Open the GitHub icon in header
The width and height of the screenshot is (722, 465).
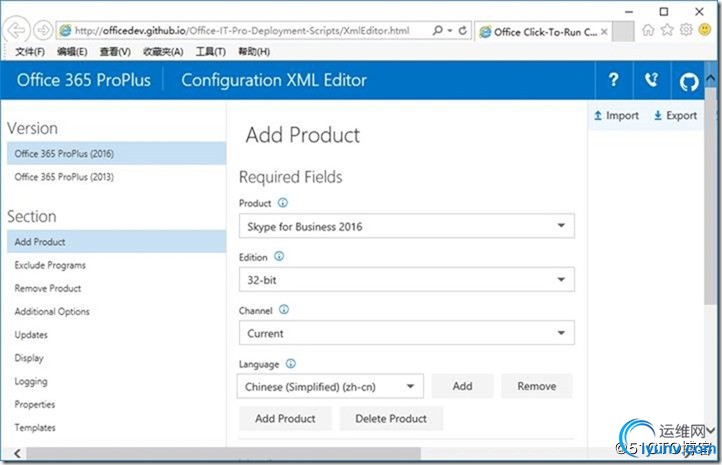pos(688,81)
